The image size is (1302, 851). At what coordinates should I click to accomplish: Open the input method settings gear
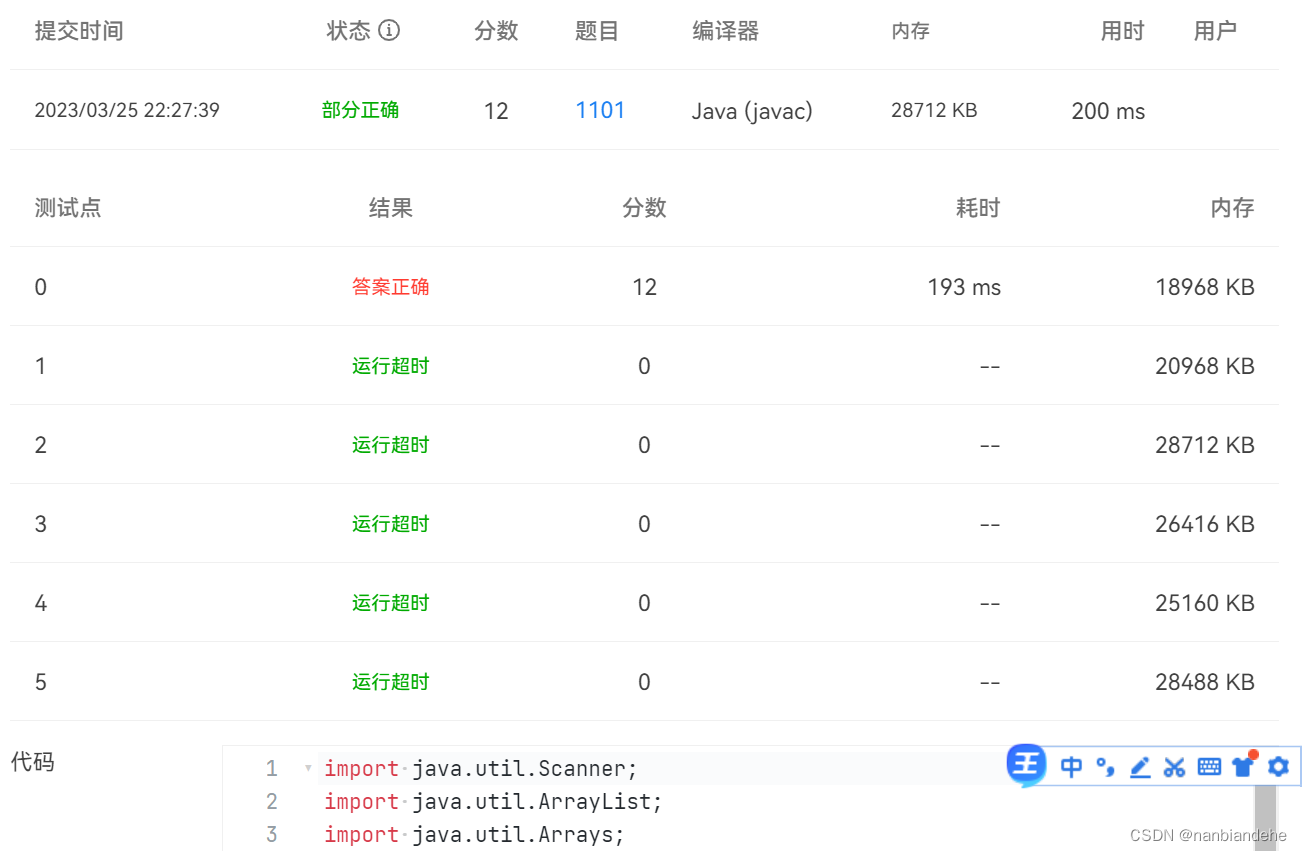(1277, 765)
